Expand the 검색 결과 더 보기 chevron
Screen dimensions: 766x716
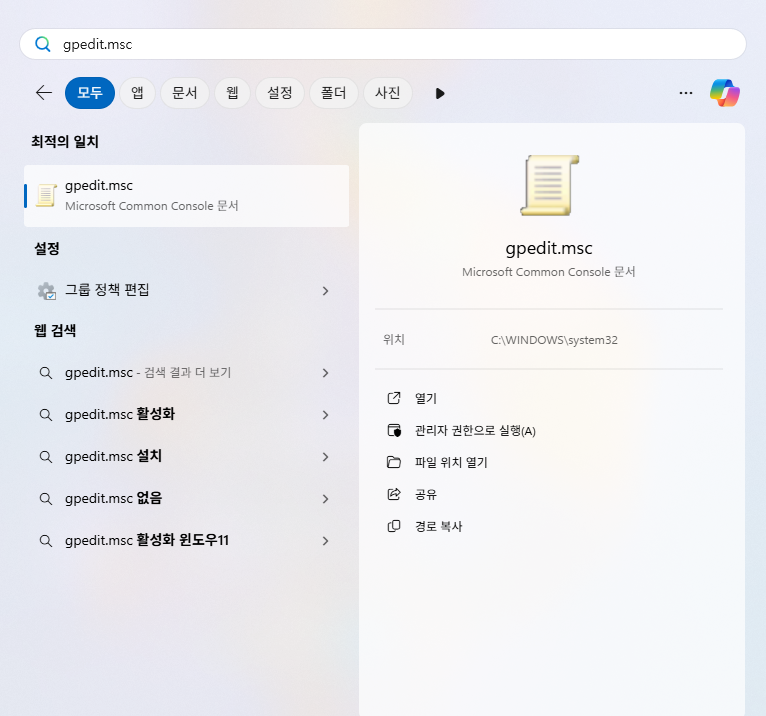tap(325, 373)
